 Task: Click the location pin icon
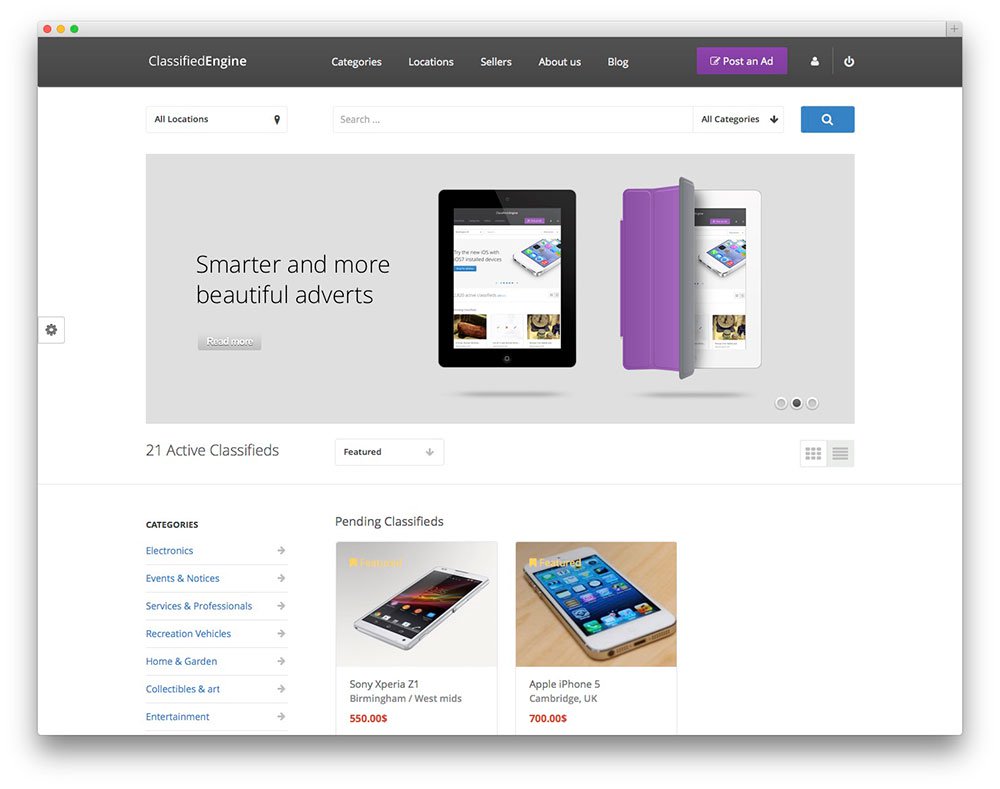click(277, 119)
